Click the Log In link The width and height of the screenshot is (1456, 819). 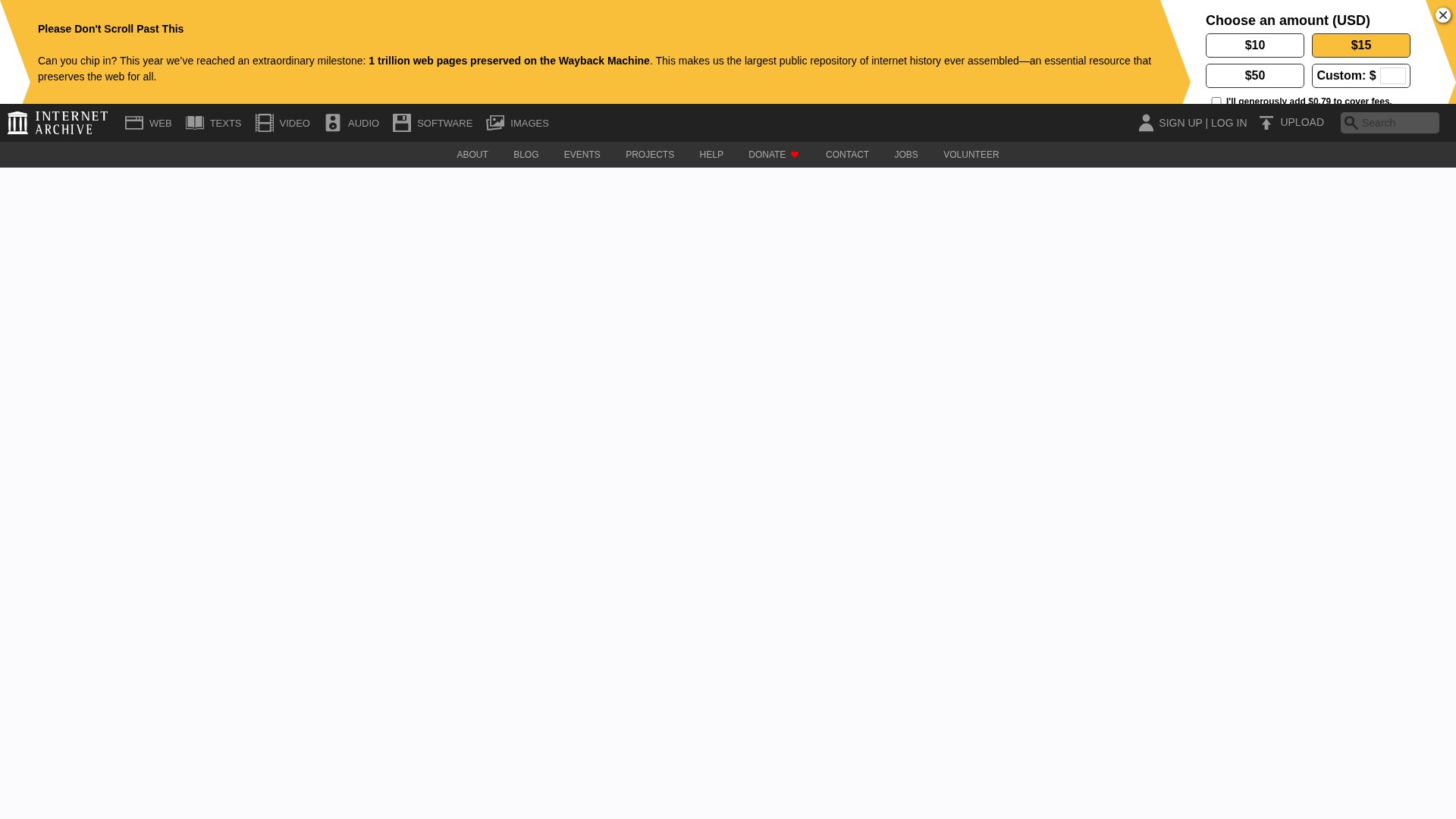click(x=1229, y=123)
